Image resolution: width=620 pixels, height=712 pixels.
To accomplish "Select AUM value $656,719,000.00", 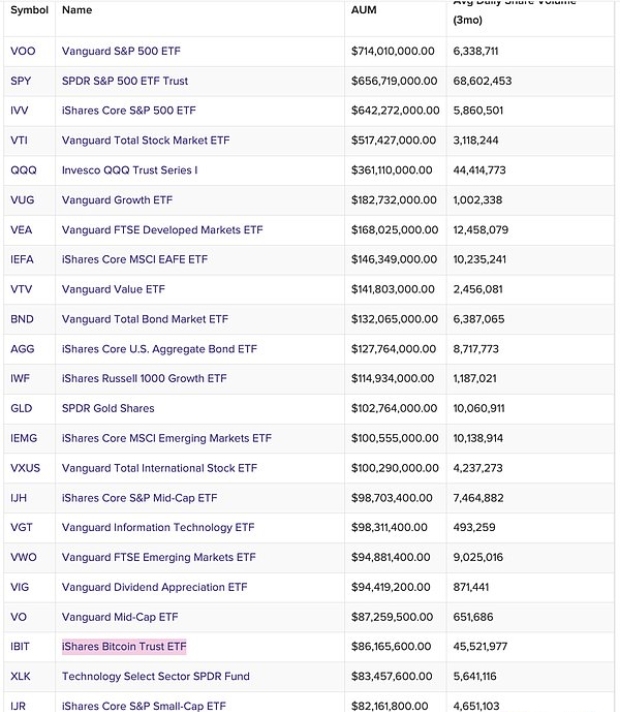I will pos(394,81).
